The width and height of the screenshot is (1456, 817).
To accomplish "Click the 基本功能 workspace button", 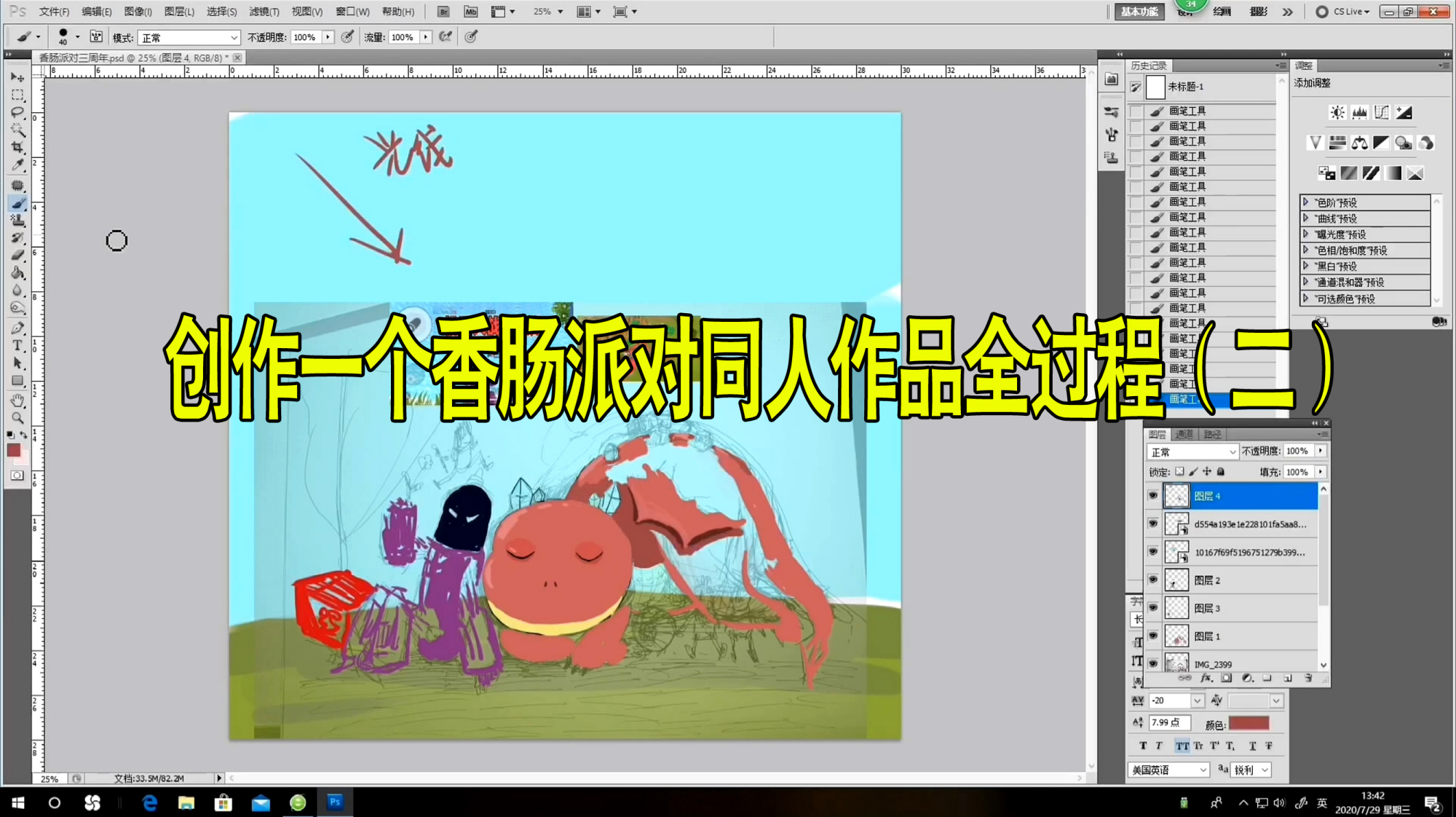I will pos(1138,12).
